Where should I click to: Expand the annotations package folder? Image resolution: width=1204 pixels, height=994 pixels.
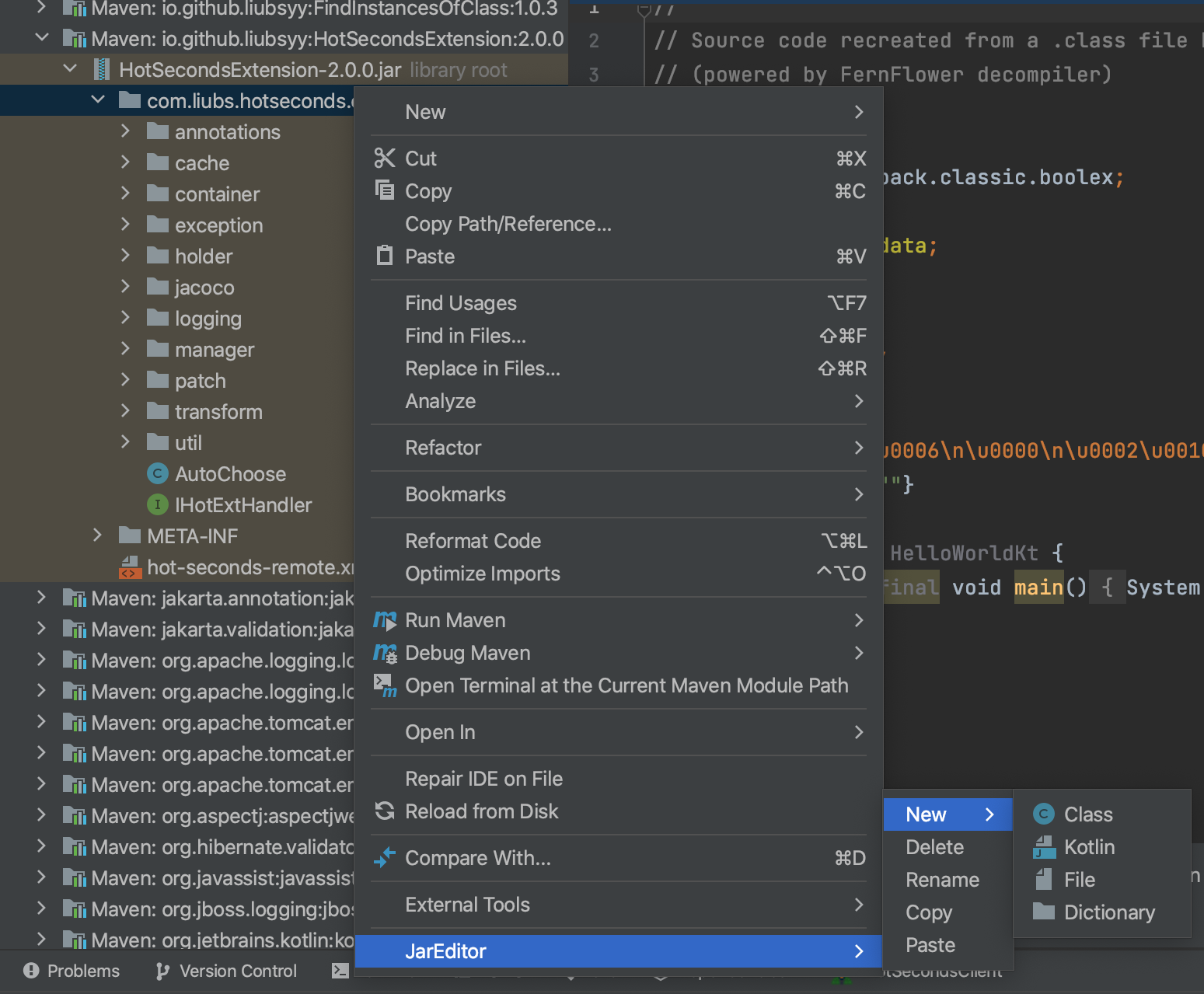point(125,131)
